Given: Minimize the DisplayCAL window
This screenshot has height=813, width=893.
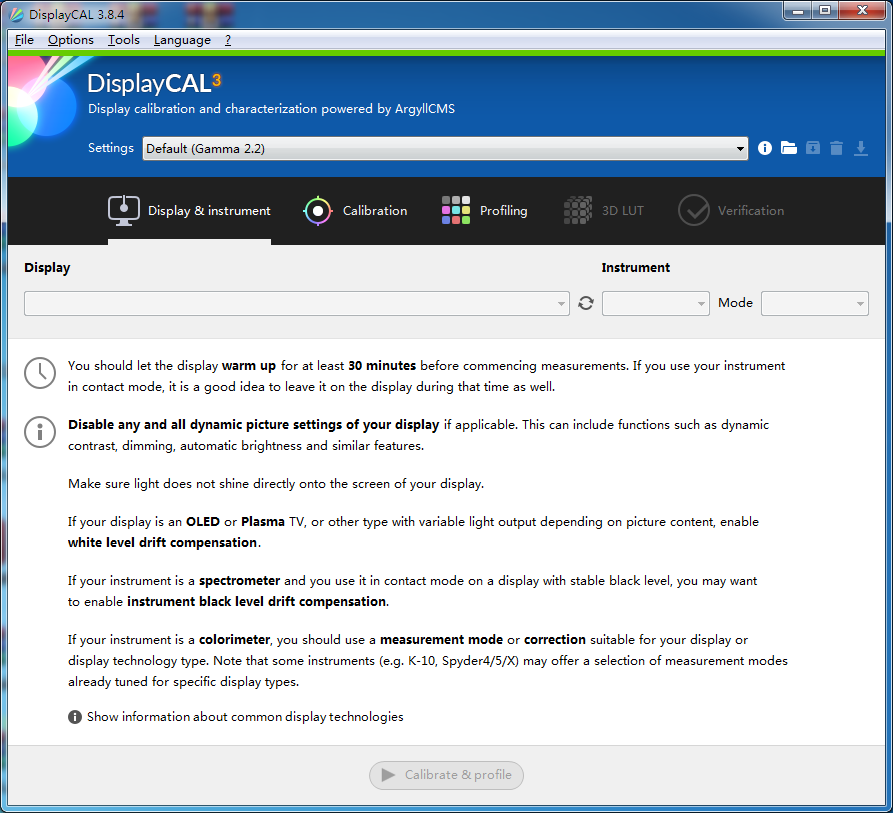Looking at the screenshot, I should pyautogui.click(x=798, y=11).
